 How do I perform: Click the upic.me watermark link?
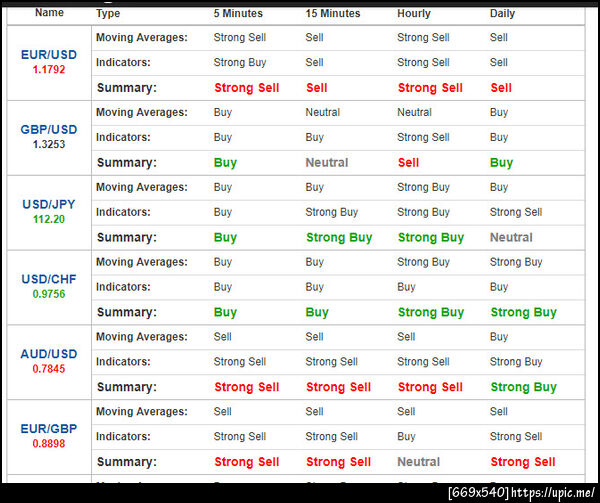pos(553,493)
